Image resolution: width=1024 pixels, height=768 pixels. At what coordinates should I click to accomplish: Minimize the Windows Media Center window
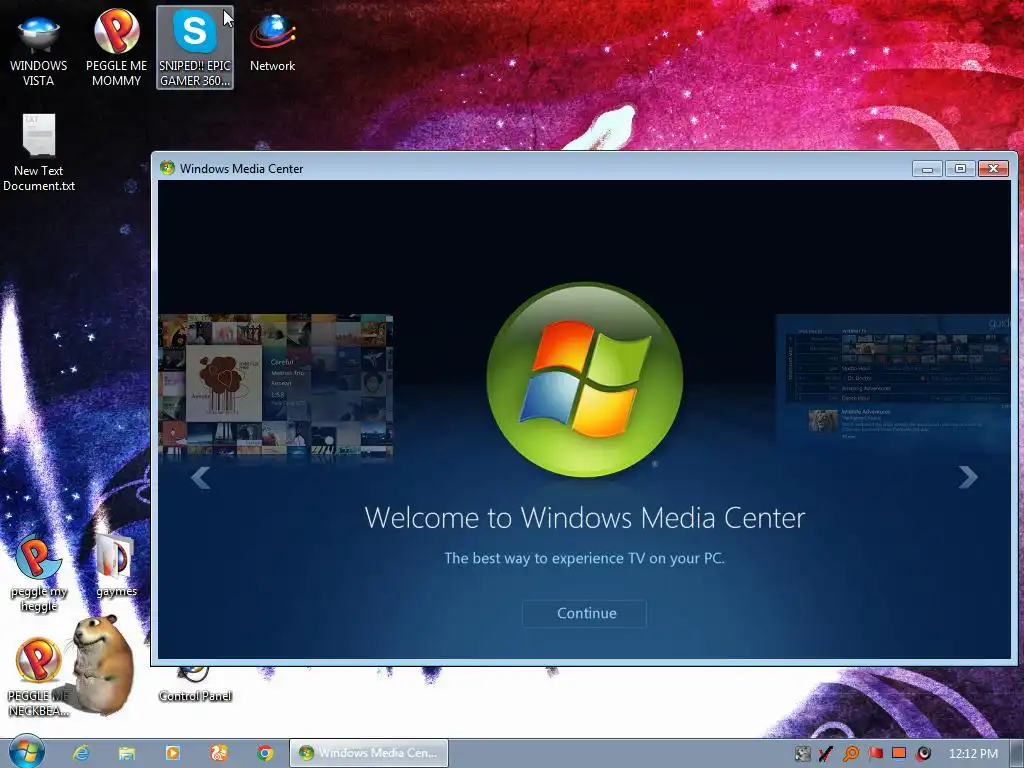pyautogui.click(x=927, y=168)
